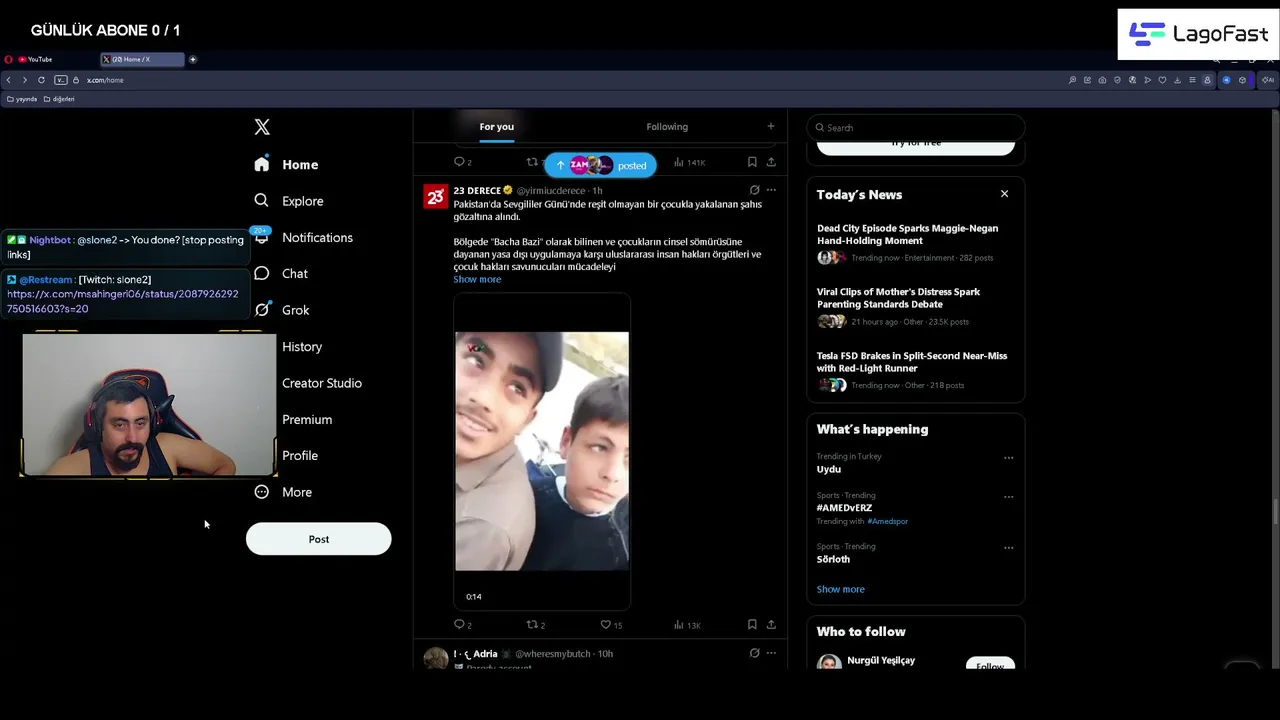
Task: Open Premium from the sidebar
Action: [307, 419]
